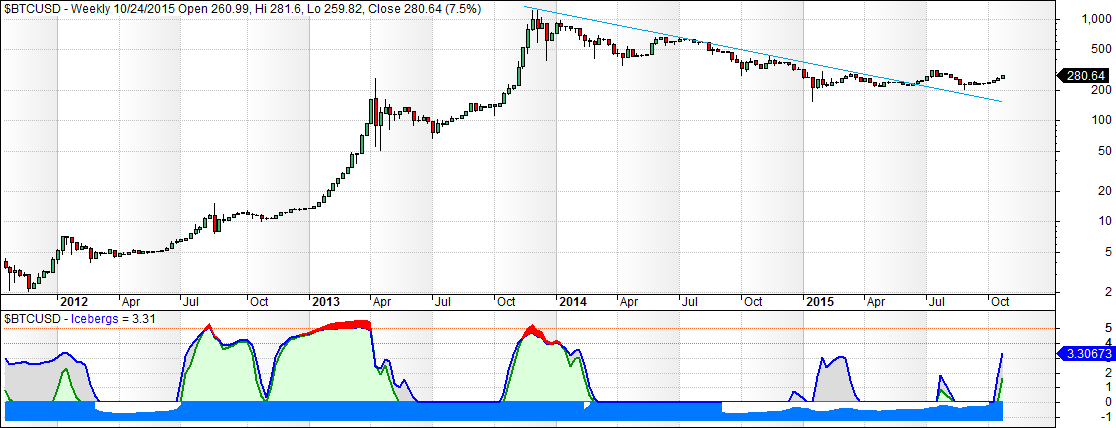This screenshot has height=428, width=1116.
Task: Click the 280.64 current price label
Action: (x=1084, y=76)
